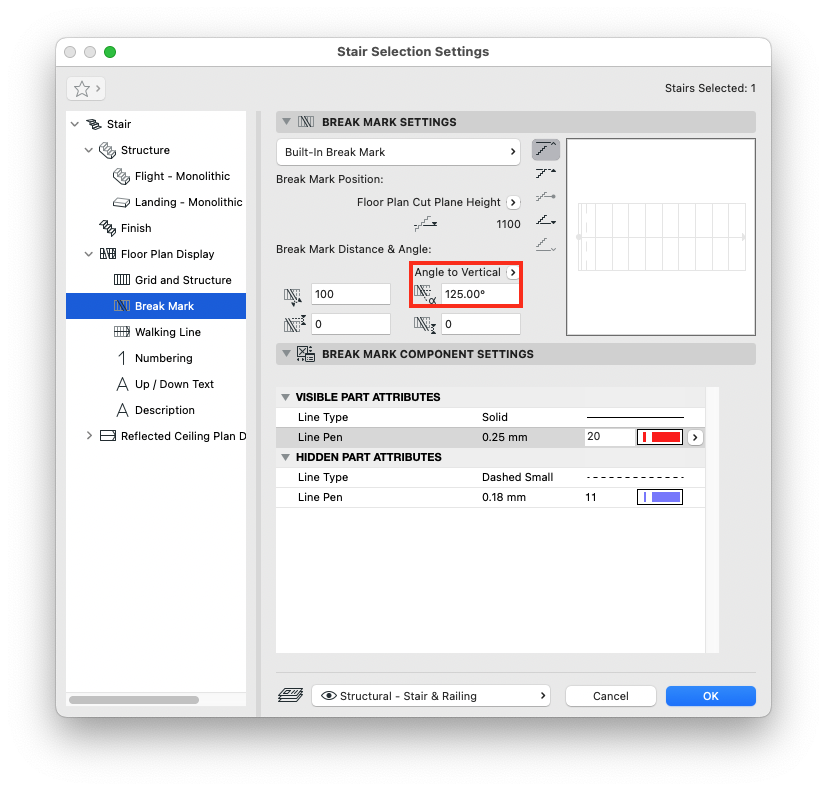Open Flight - Monolithic page

(182, 176)
